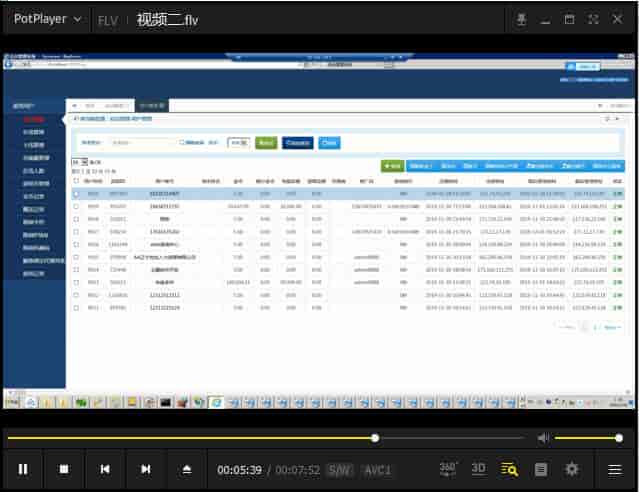Jump to the previous file
This screenshot has width=639, height=492.
(x=105, y=469)
